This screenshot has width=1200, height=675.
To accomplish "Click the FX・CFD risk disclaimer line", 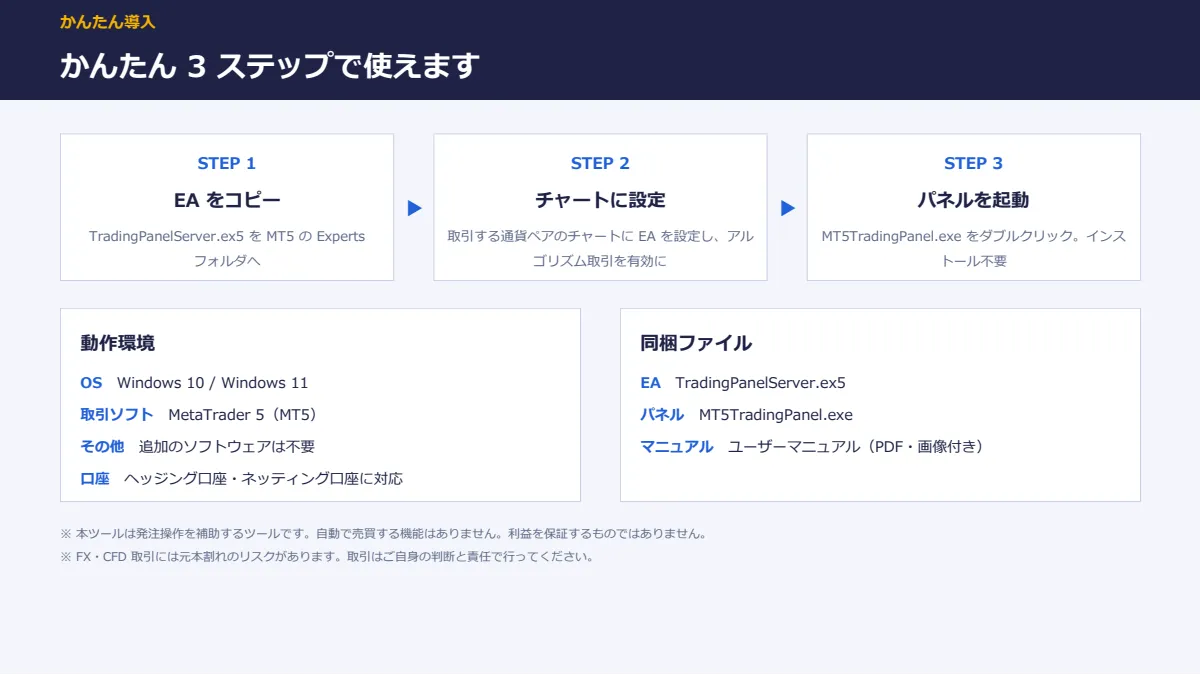I will pos(327,557).
